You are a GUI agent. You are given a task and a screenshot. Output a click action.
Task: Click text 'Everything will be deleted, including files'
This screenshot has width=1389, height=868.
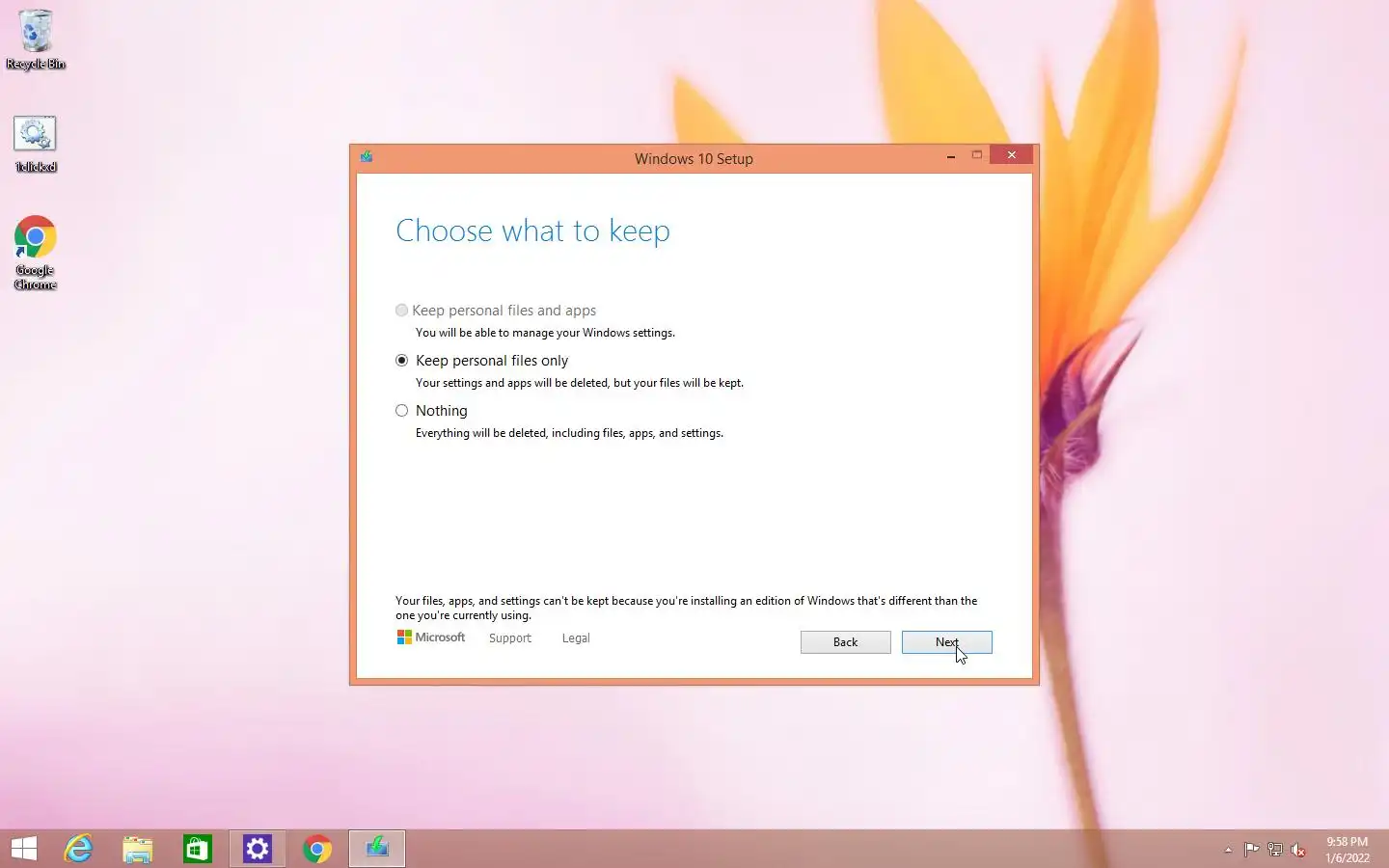520,433
